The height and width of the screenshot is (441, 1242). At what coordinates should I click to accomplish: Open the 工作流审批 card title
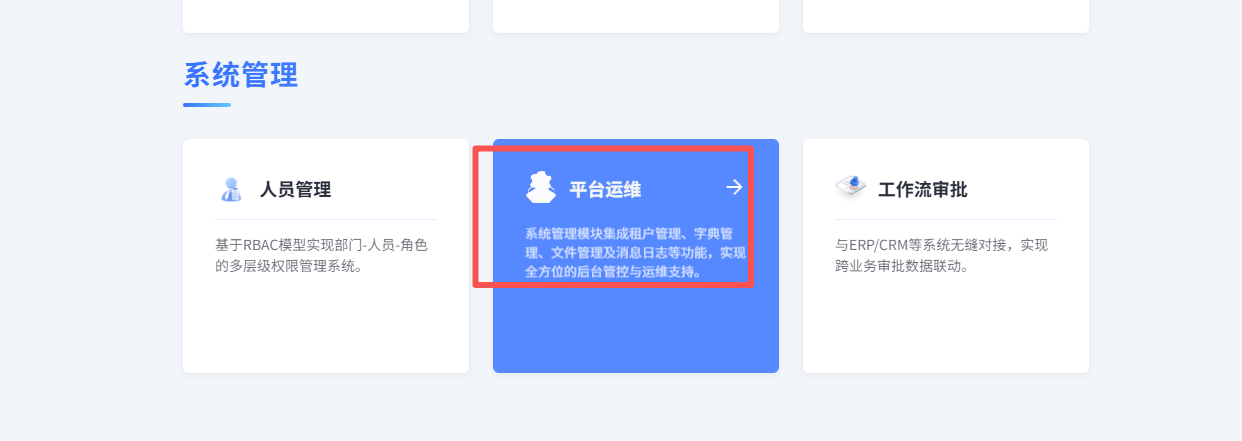923,189
